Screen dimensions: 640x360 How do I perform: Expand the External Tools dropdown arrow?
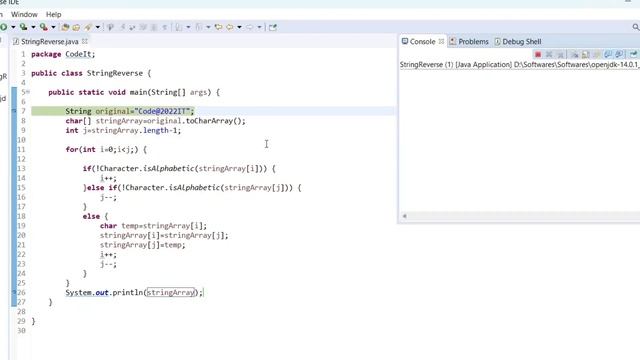coord(53,27)
